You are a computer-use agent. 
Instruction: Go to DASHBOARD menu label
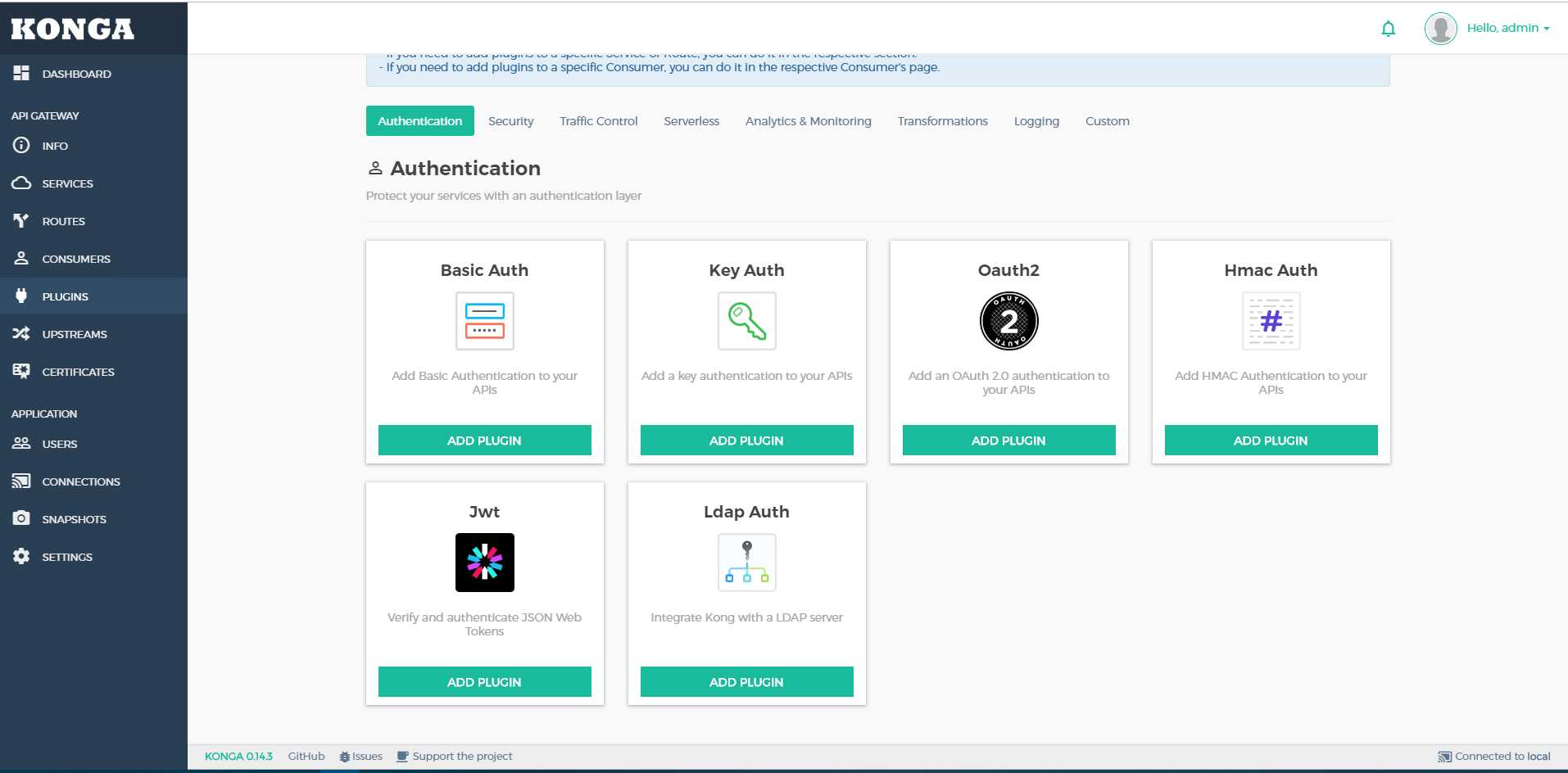coord(77,74)
